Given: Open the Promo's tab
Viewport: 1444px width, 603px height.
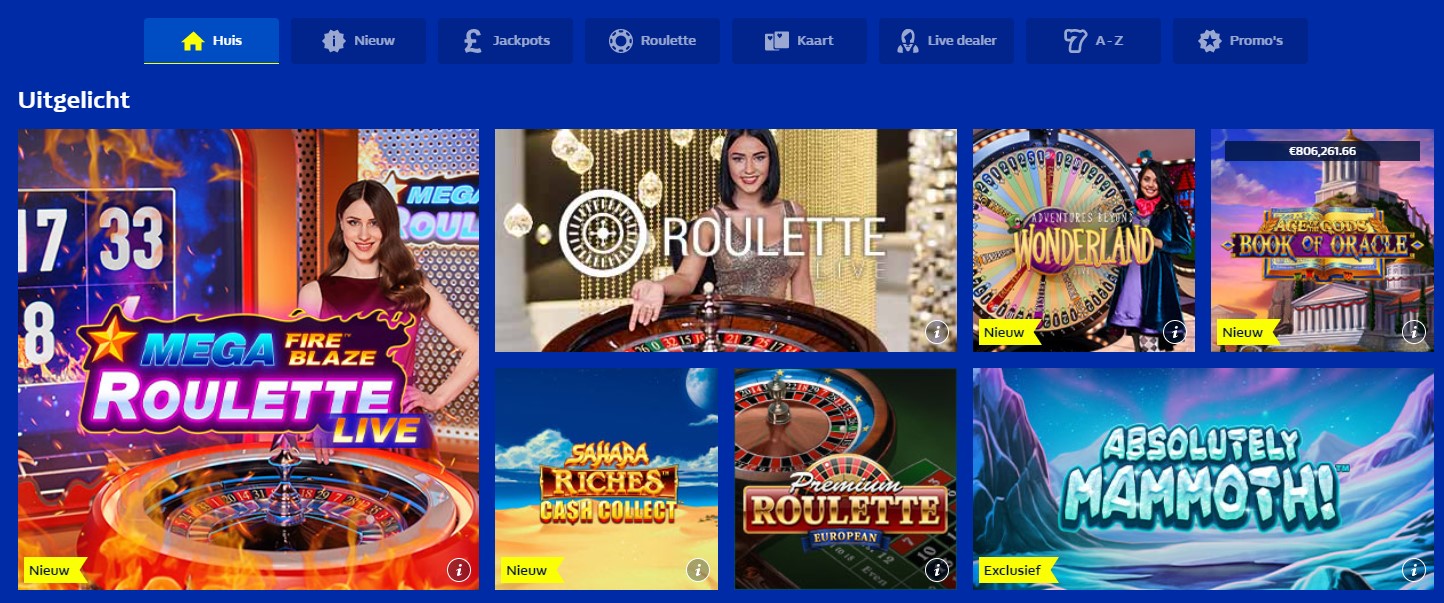Looking at the screenshot, I should coord(1240,41).
